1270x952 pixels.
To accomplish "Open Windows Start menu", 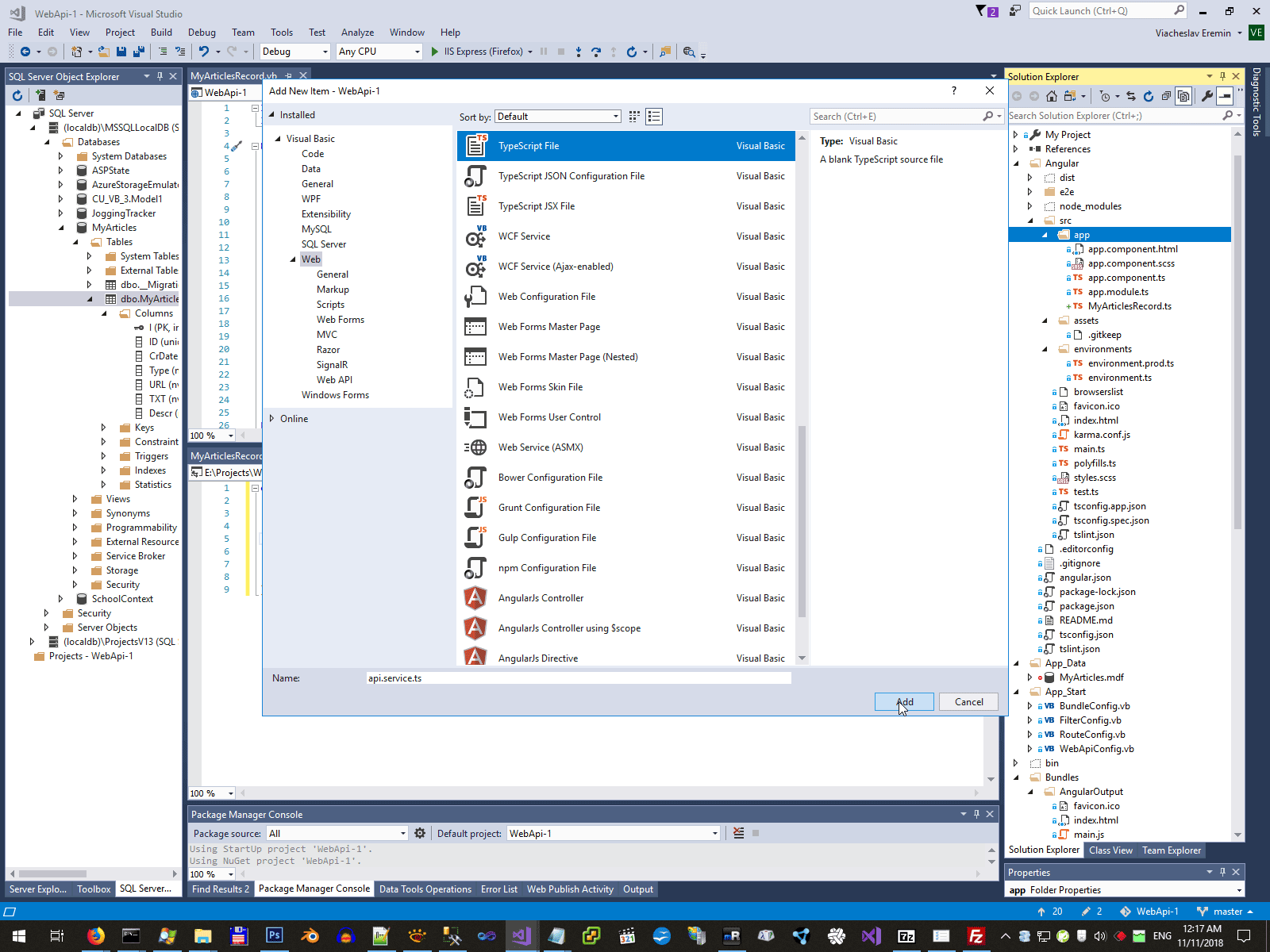I will click(19, 936).
